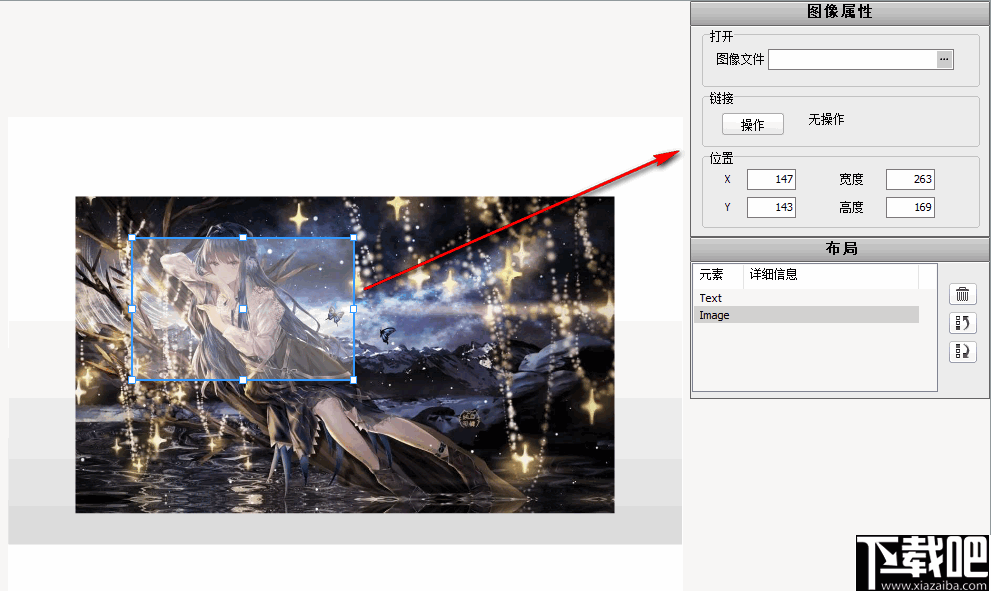Click the bottom-right selection handle
Screen dimensions: 991x591
pos(353,380)
